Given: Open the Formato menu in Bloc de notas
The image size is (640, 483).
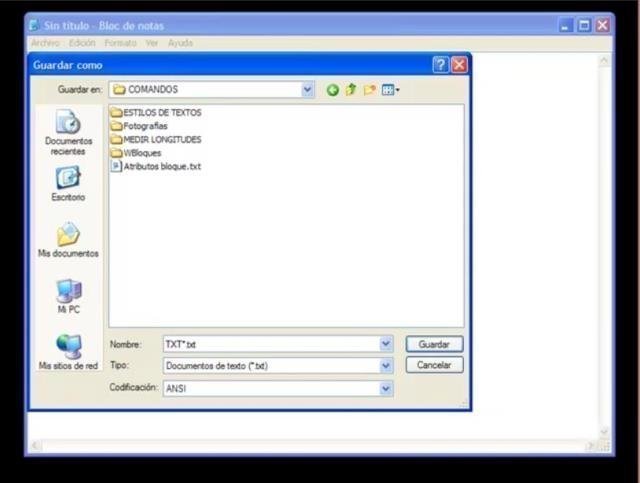Looking at the screenshot, I should tap(120, 43).
